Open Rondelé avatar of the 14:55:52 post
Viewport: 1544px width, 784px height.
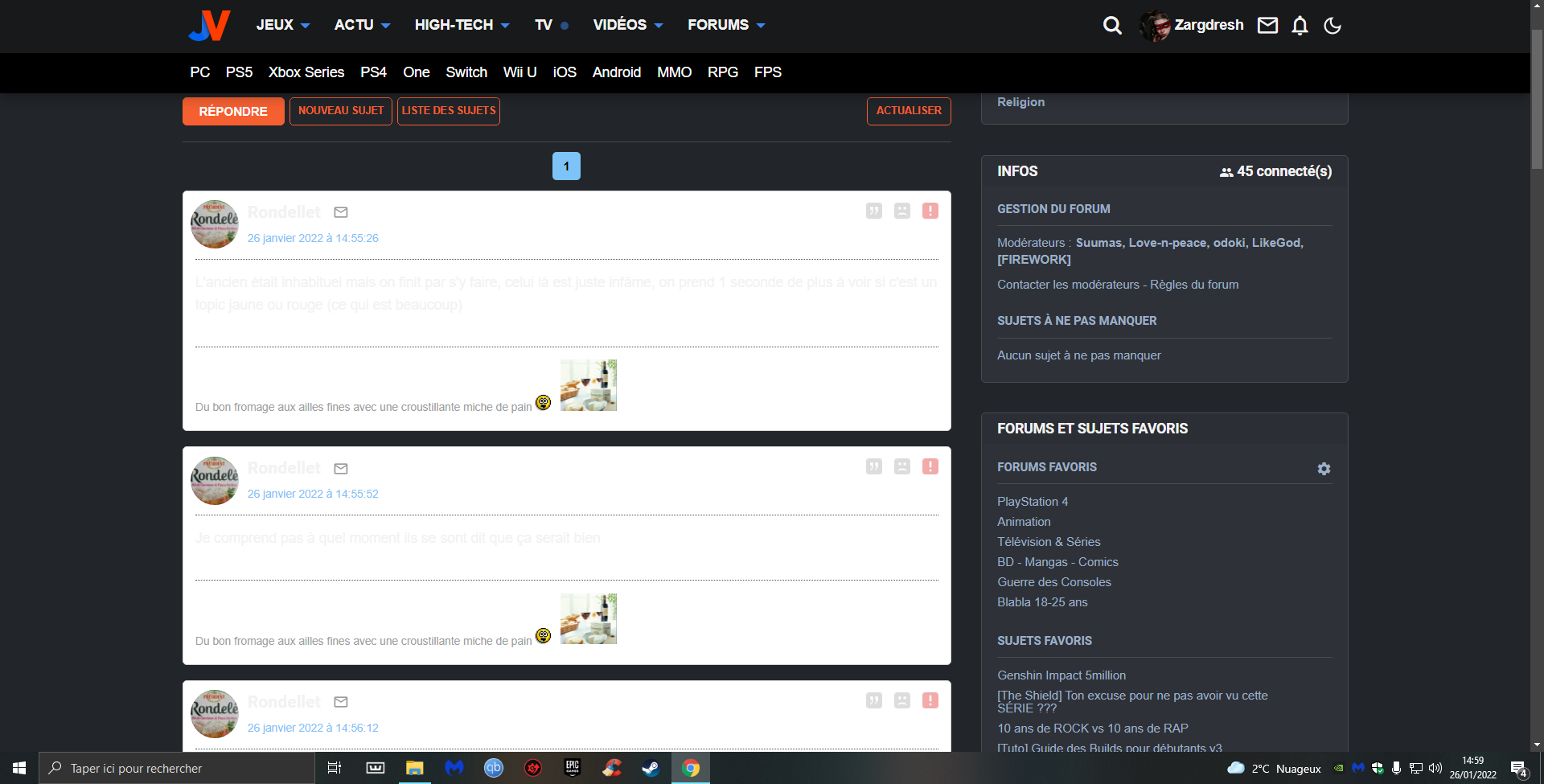215,481
